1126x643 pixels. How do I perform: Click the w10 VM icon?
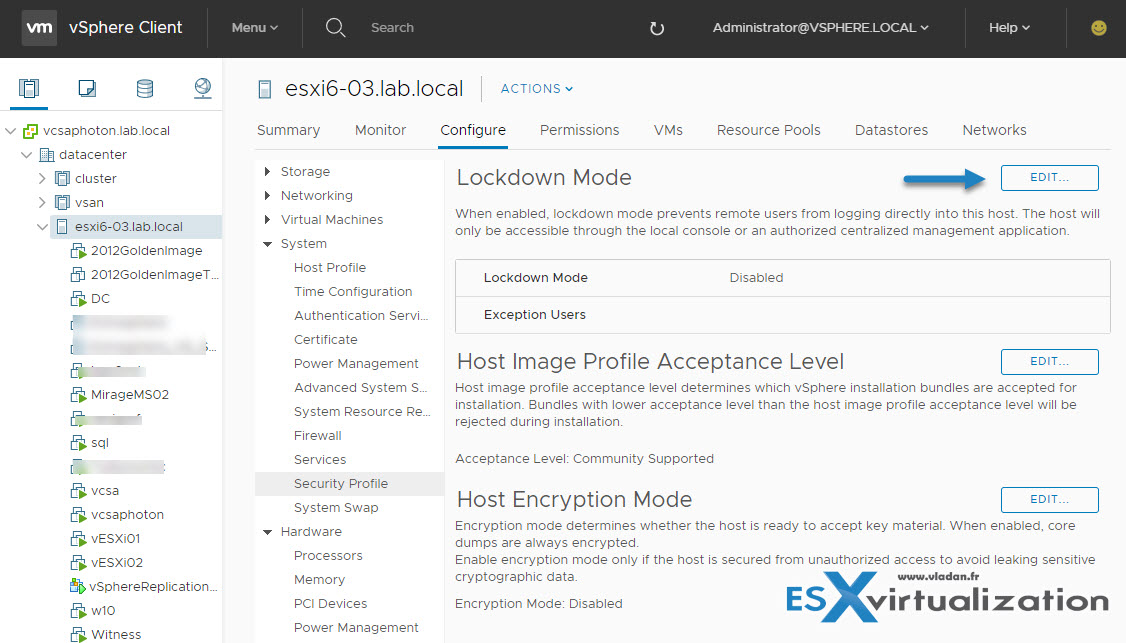pos(78,611)
